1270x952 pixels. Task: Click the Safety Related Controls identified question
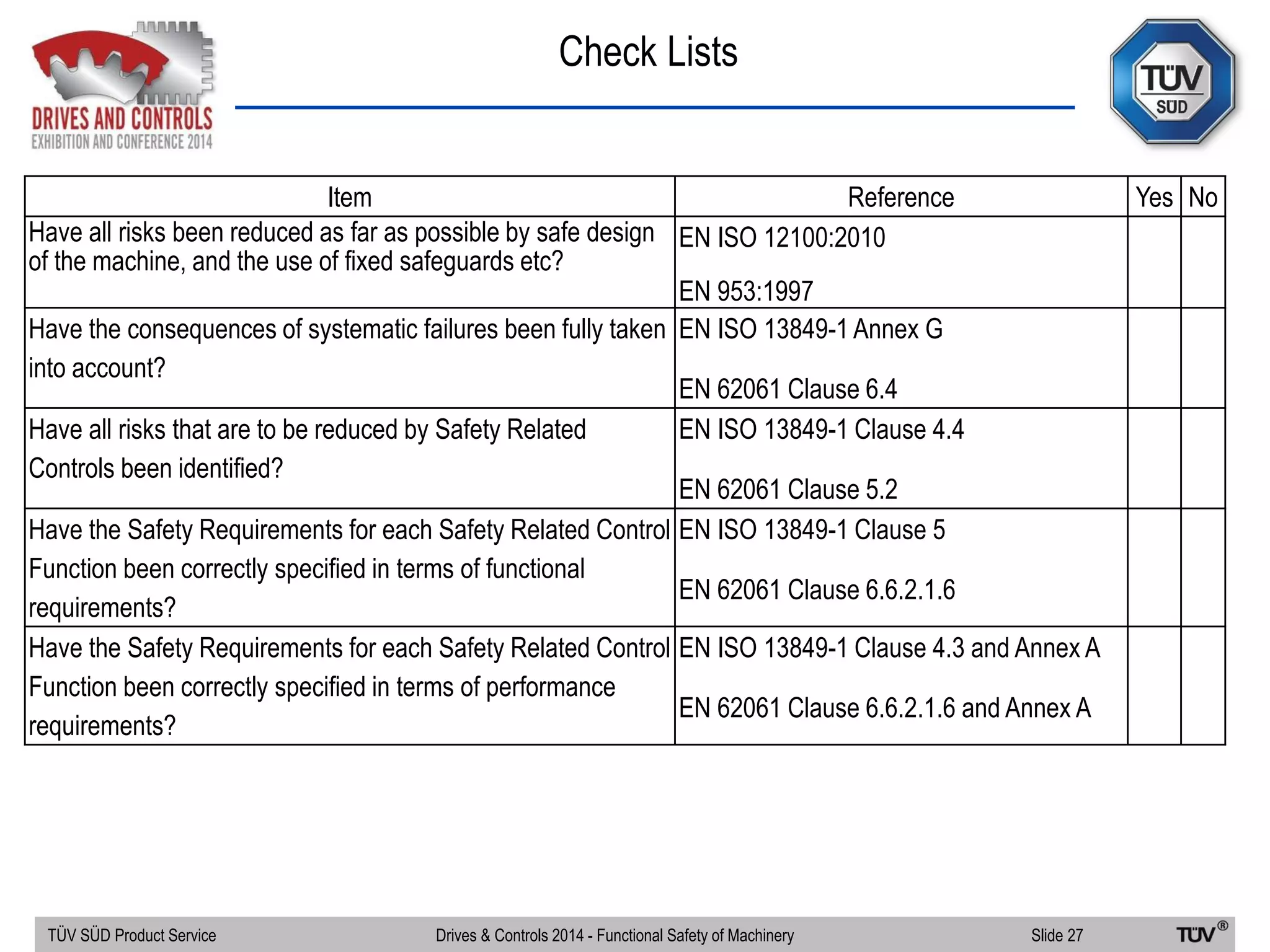(x=307, y=449)
